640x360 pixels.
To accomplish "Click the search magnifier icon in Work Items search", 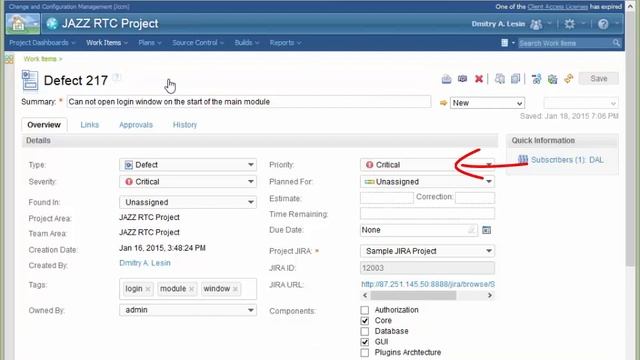I will click(616, 43).
